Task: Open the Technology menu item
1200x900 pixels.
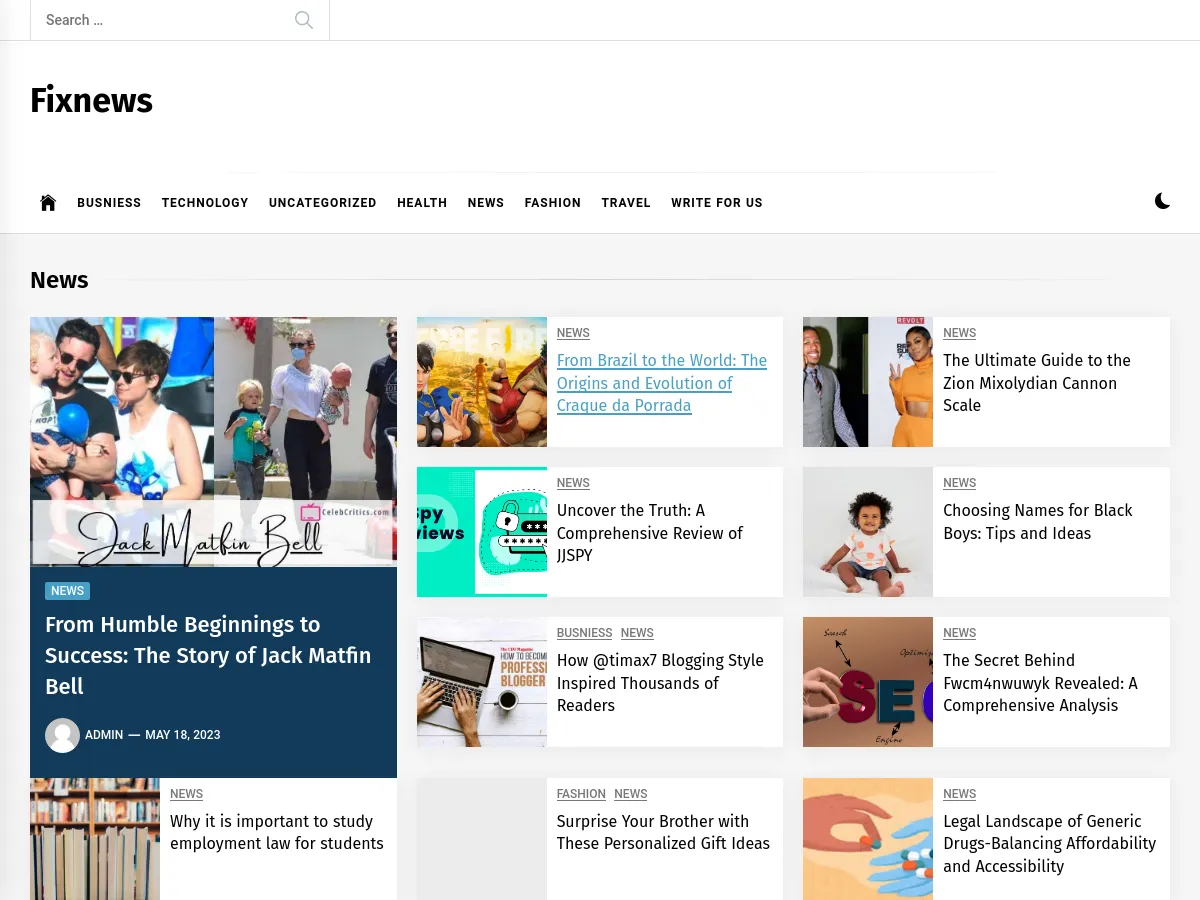Action: click(x=205, y=203)
